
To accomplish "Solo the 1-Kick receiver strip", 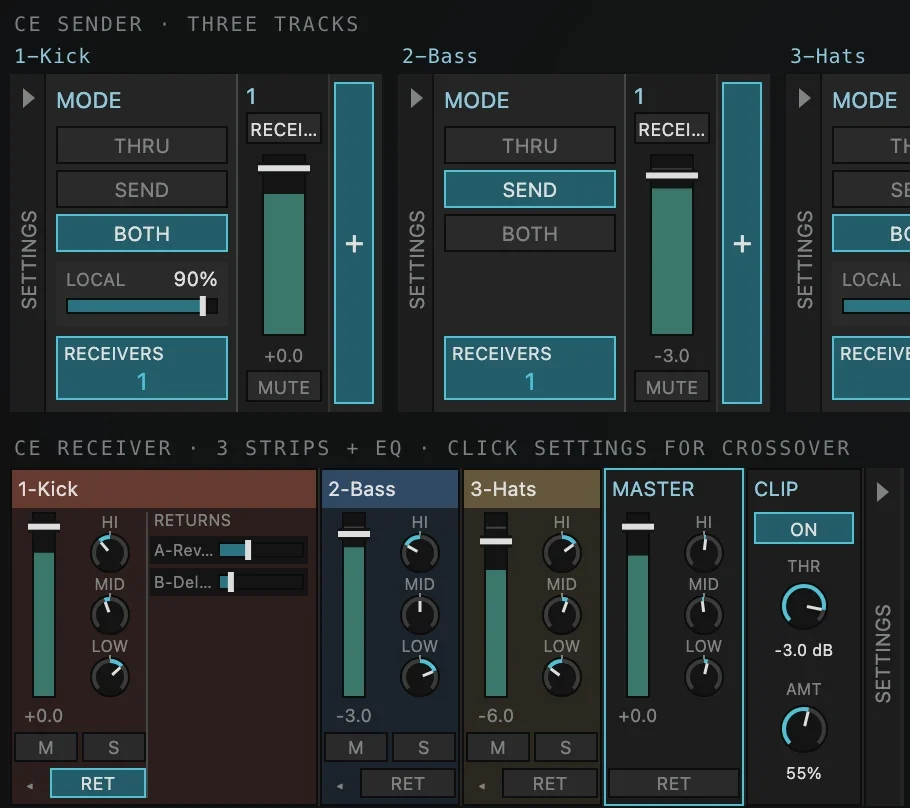I will point(114,747).
